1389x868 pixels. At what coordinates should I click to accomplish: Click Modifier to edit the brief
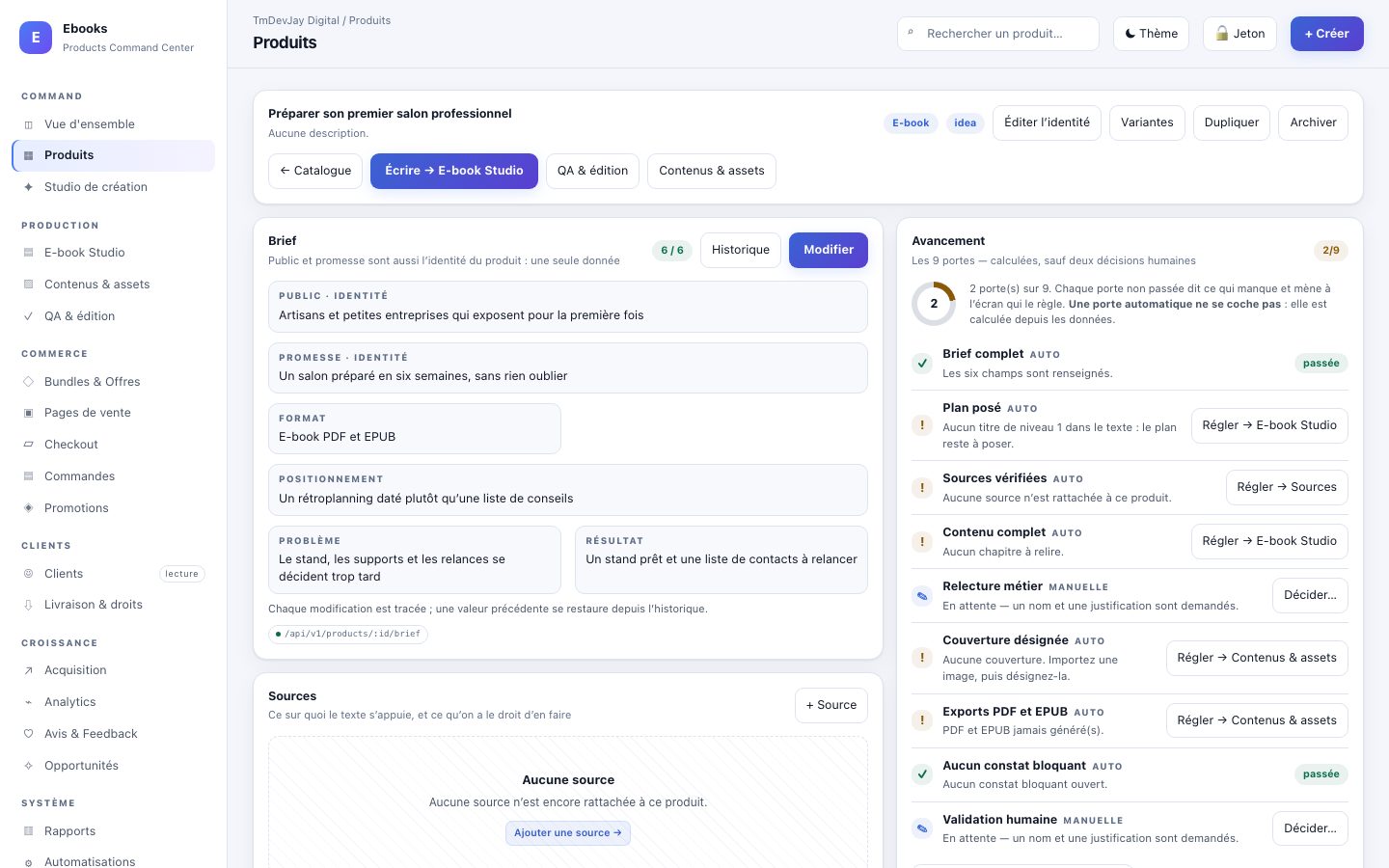[829, 250]
